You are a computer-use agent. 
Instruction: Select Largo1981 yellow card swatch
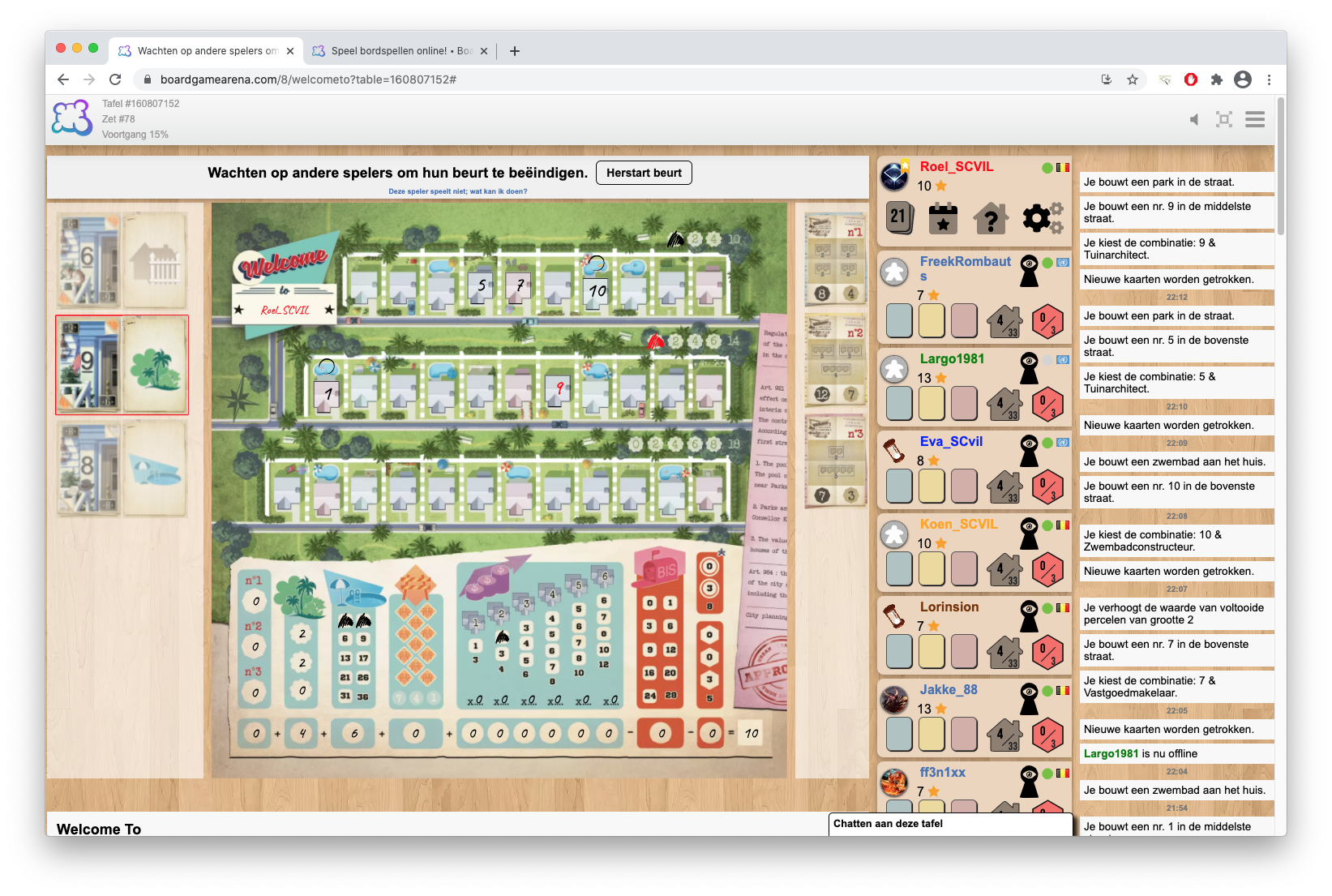(x=932, y=404)
